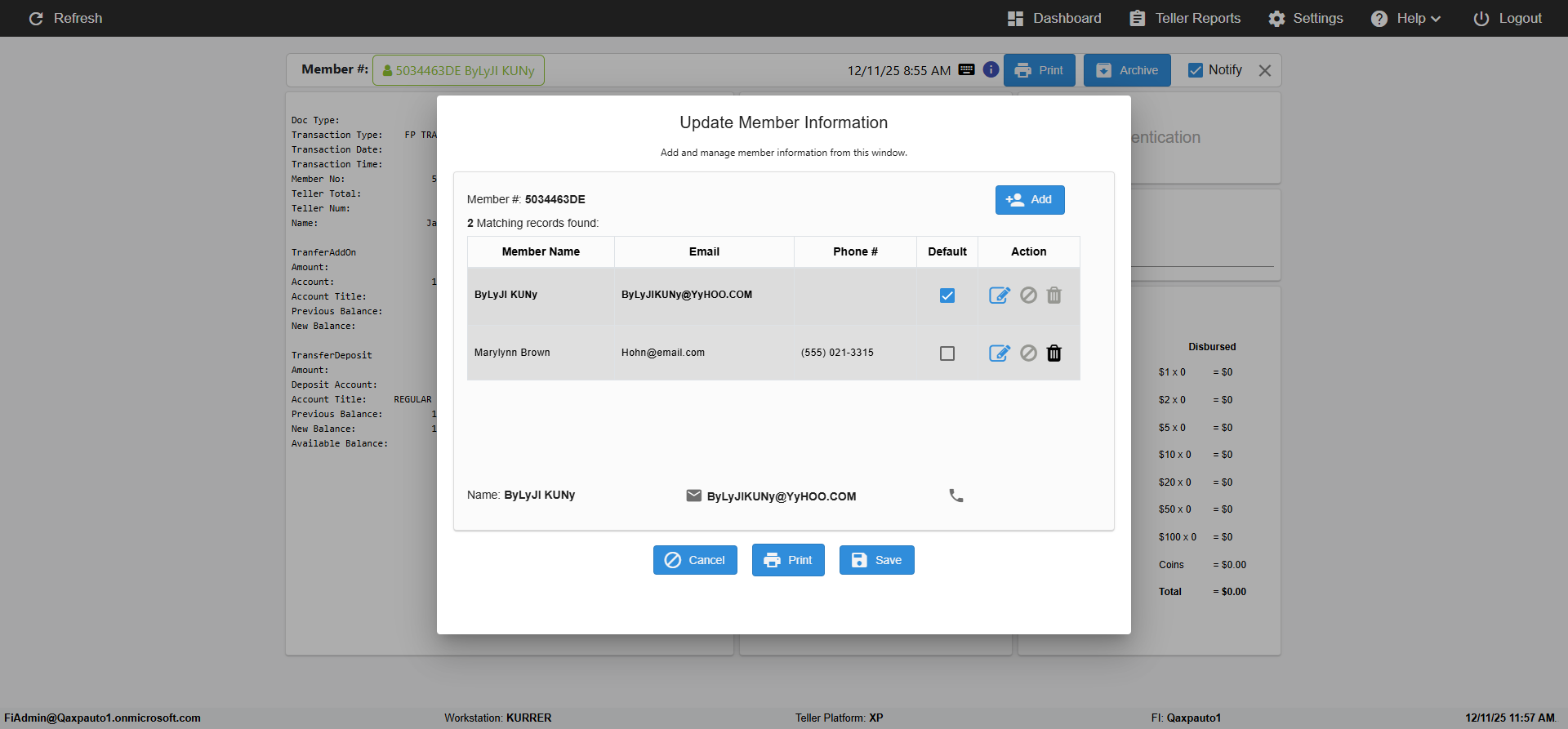Open the Help dropdown menu
Viewport: 1568px width, 729px height.
(1405, 18)
